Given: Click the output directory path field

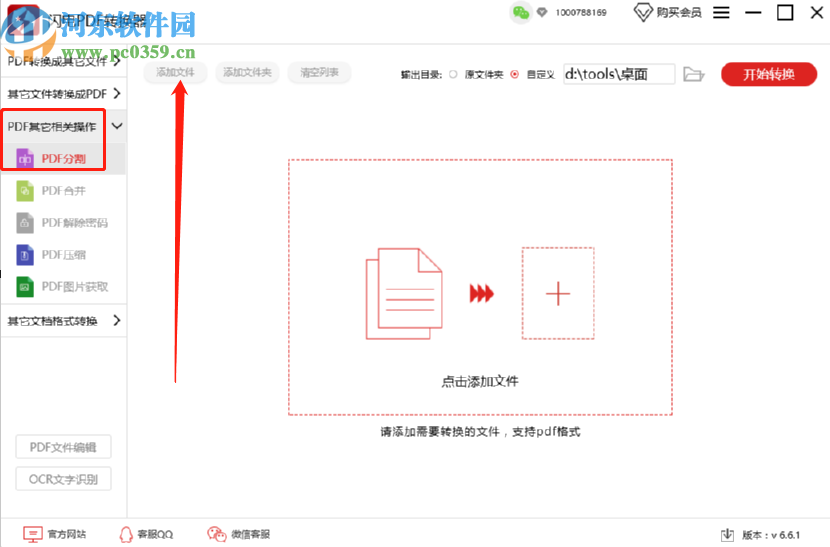Looking at the screenshot, I should coord(619,74).
